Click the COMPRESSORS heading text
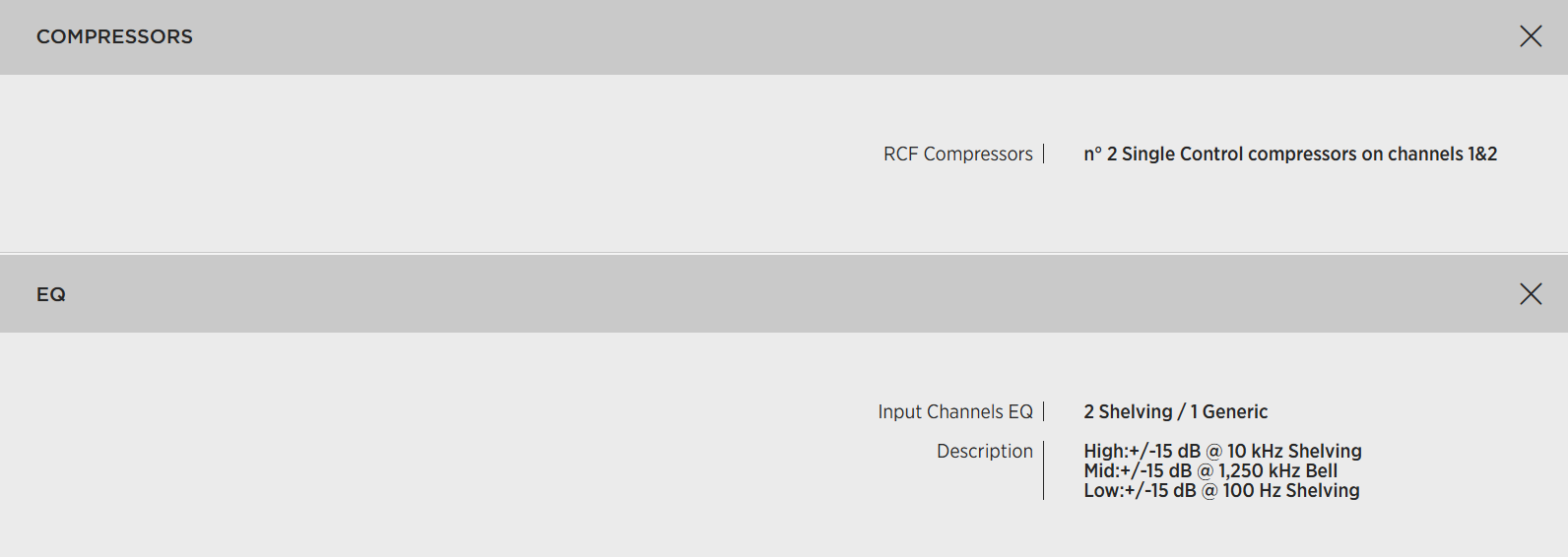1568x557 pixels. click(114, 36)
